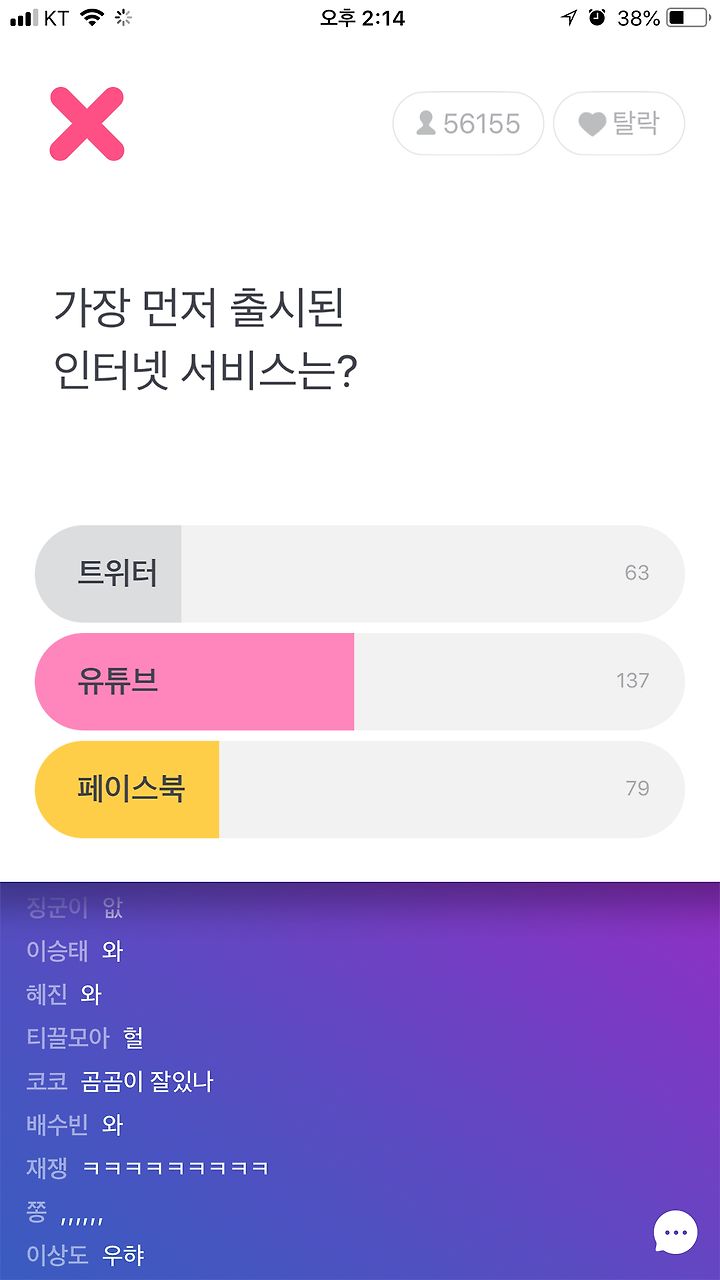Tap the alarm clock status icon
This screenshot has width=720, height=1280.
click(598, 17)
